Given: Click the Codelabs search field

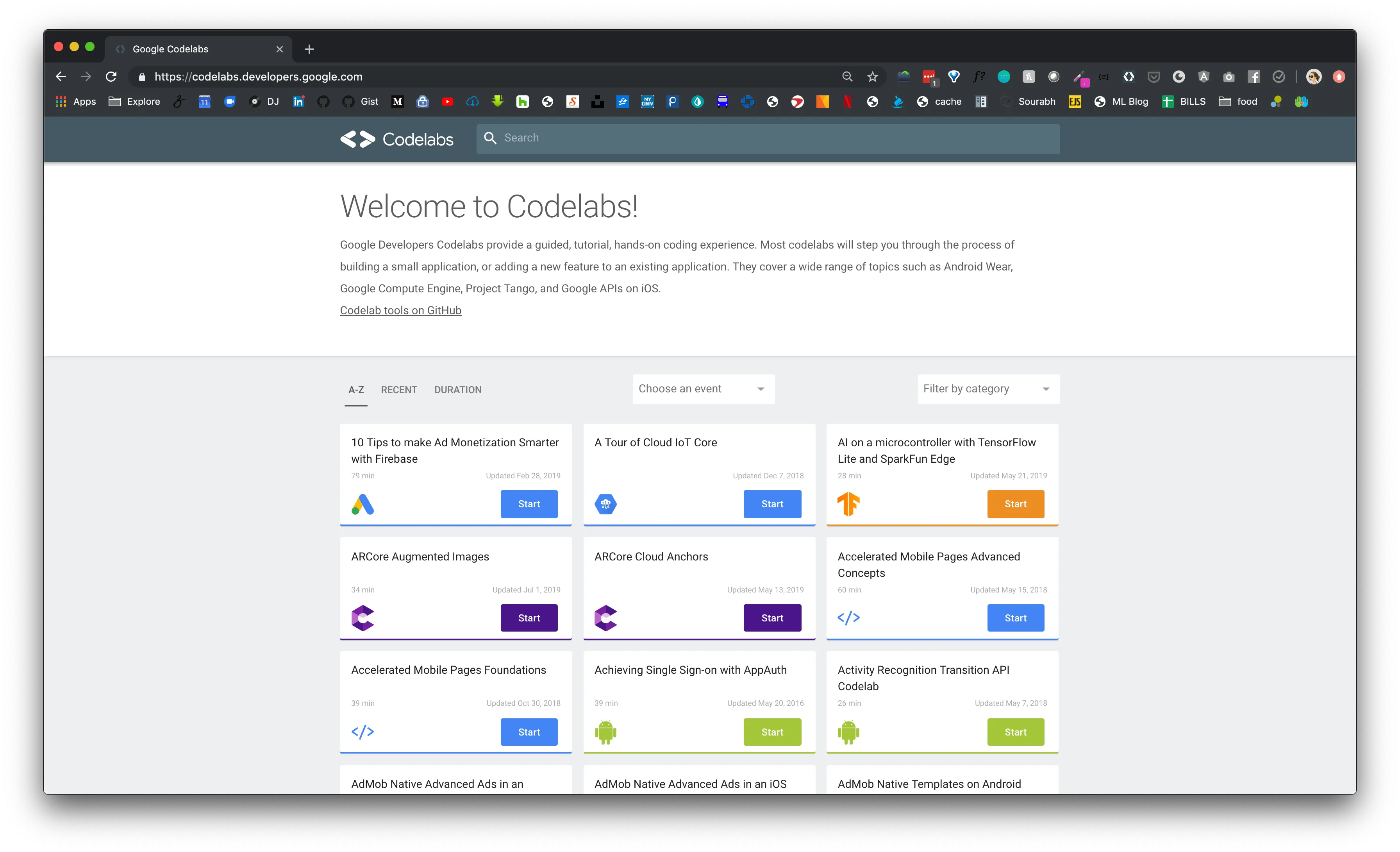Looking at the screenshot, I should click(x=767, y=138).
